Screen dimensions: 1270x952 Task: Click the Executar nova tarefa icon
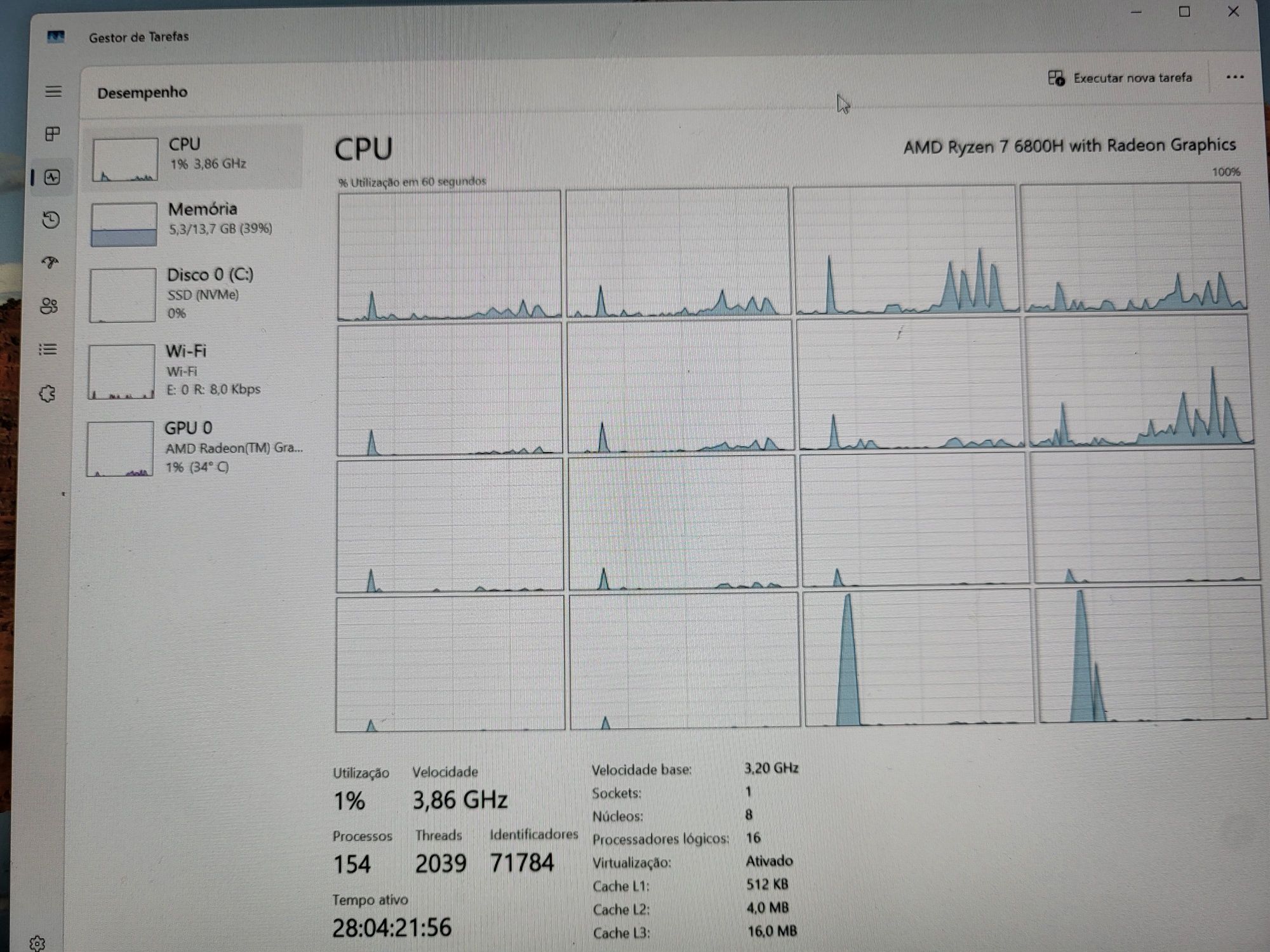(x=1056, y=78)
